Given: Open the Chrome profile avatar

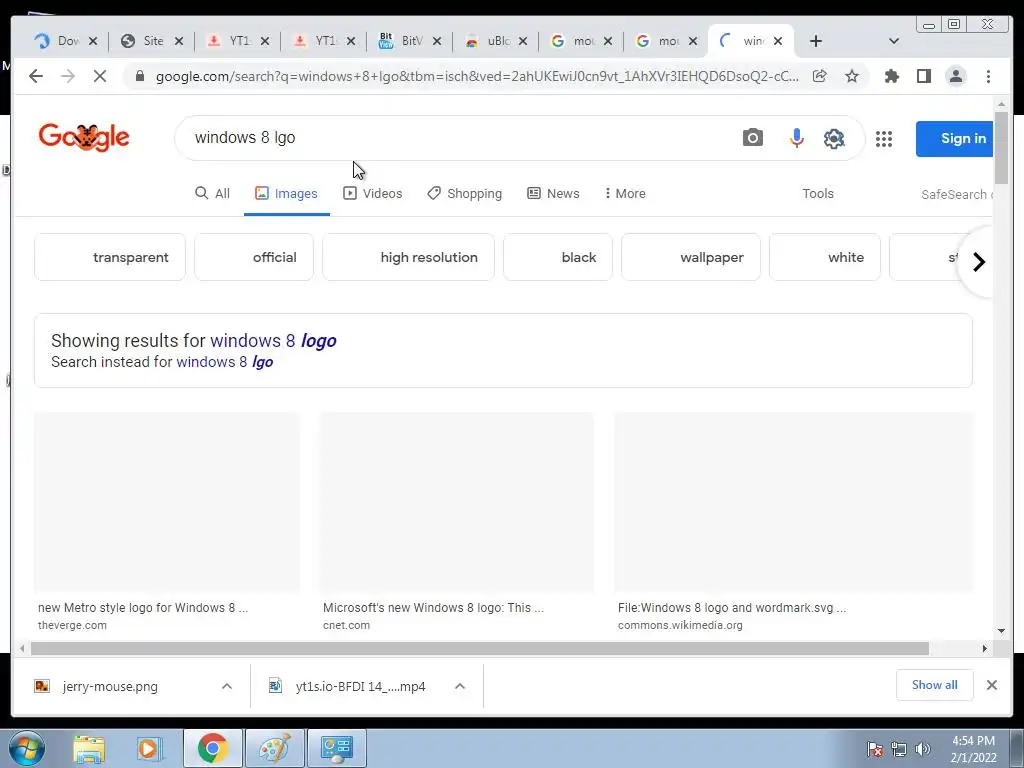Looking at the screenshot, I should click(955, 76).
